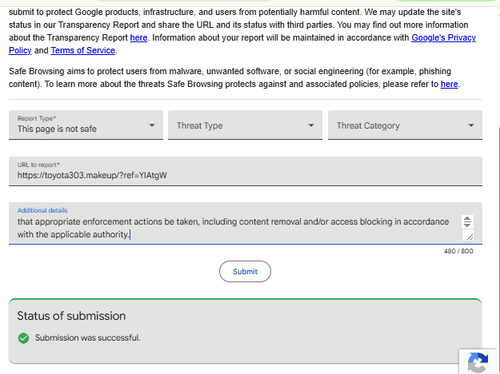Screen dimensions: 500x374
Task: Open the Transparency Report 'here' link
Action: (138, 38)
